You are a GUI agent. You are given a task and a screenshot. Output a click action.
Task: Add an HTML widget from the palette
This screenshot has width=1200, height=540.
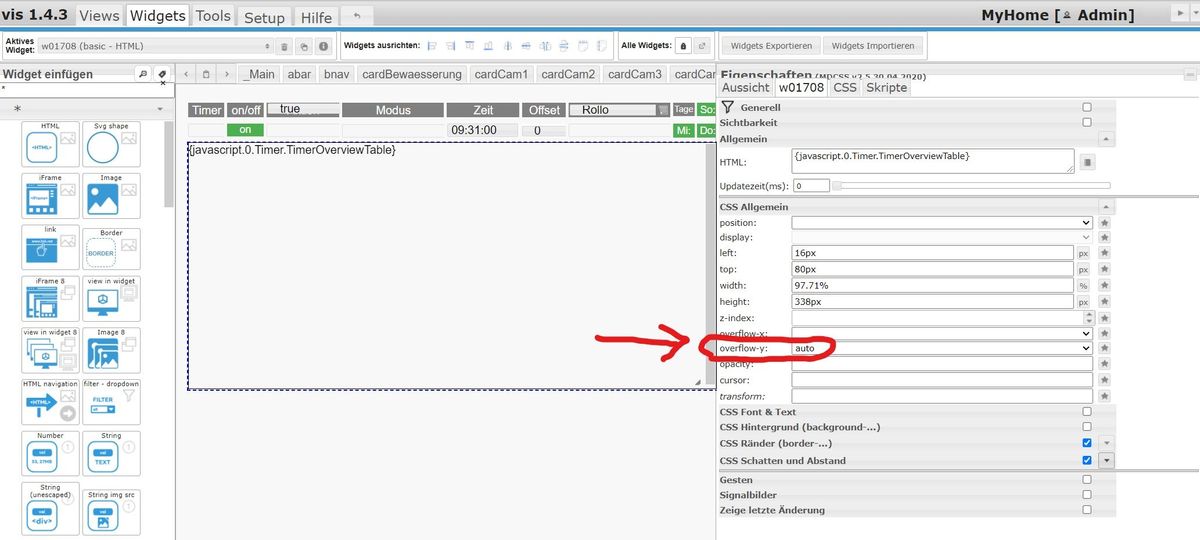pyautogui.click(x=50, y=146)
